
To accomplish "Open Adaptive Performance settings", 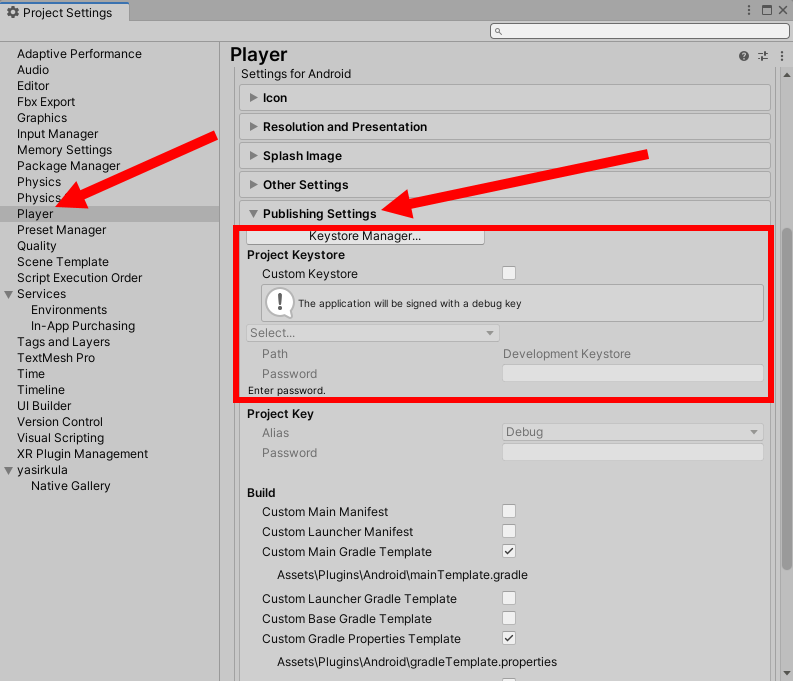I will [x=79, y=54].
